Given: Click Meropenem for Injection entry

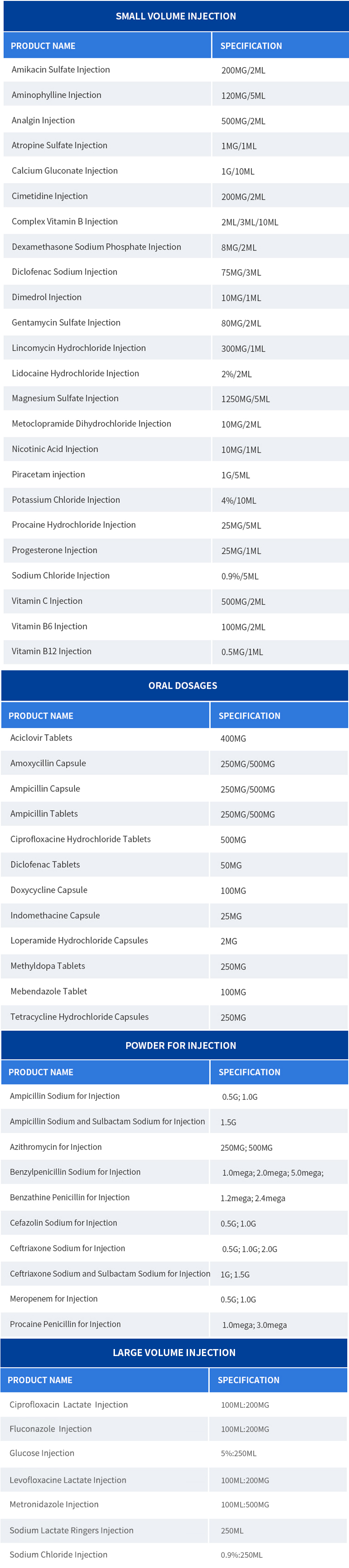Looking at the screenshot, I should pyautogui.click(x=54, y=1298).
